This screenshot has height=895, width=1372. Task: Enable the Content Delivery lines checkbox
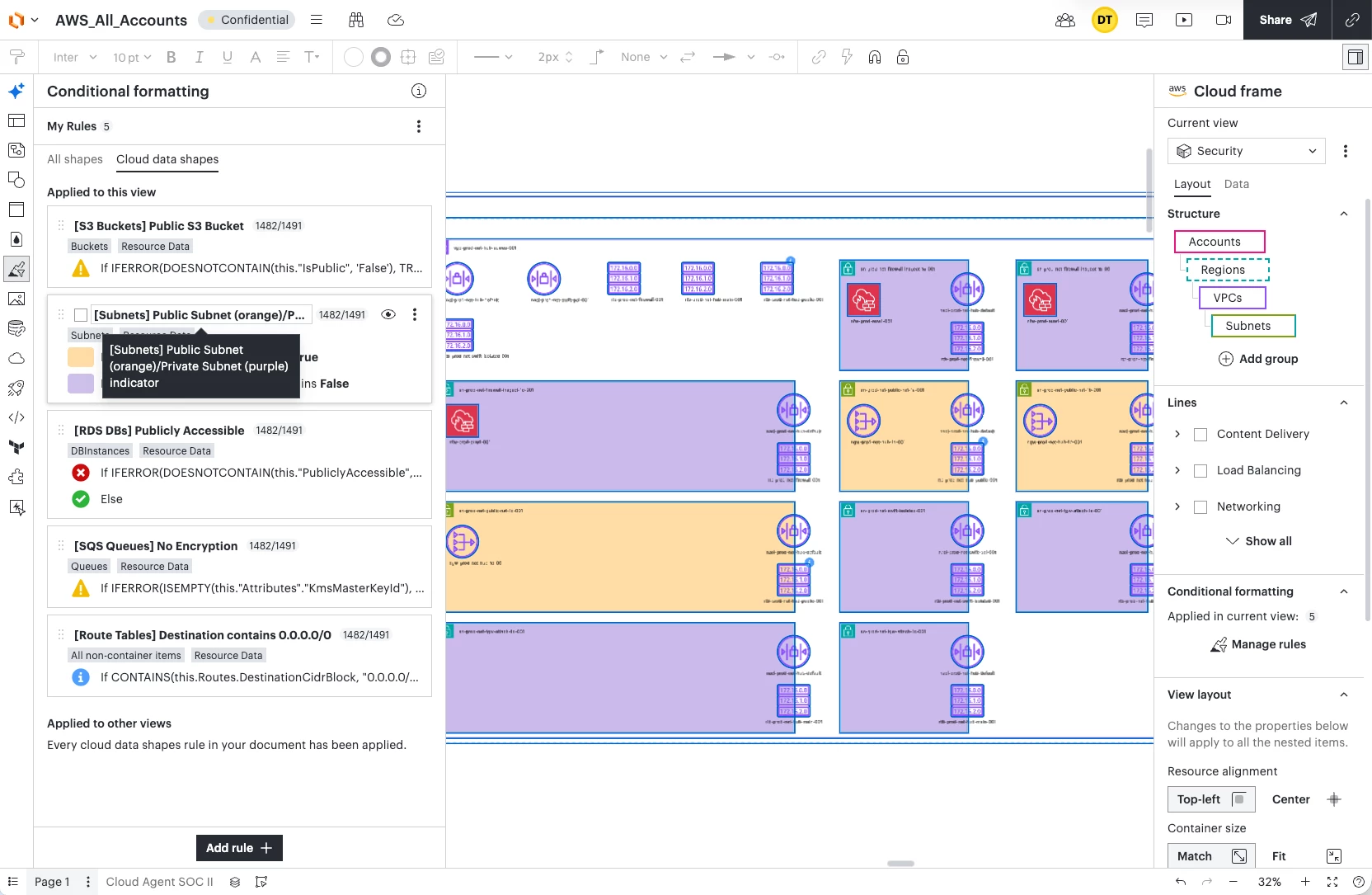point(1200,435)
